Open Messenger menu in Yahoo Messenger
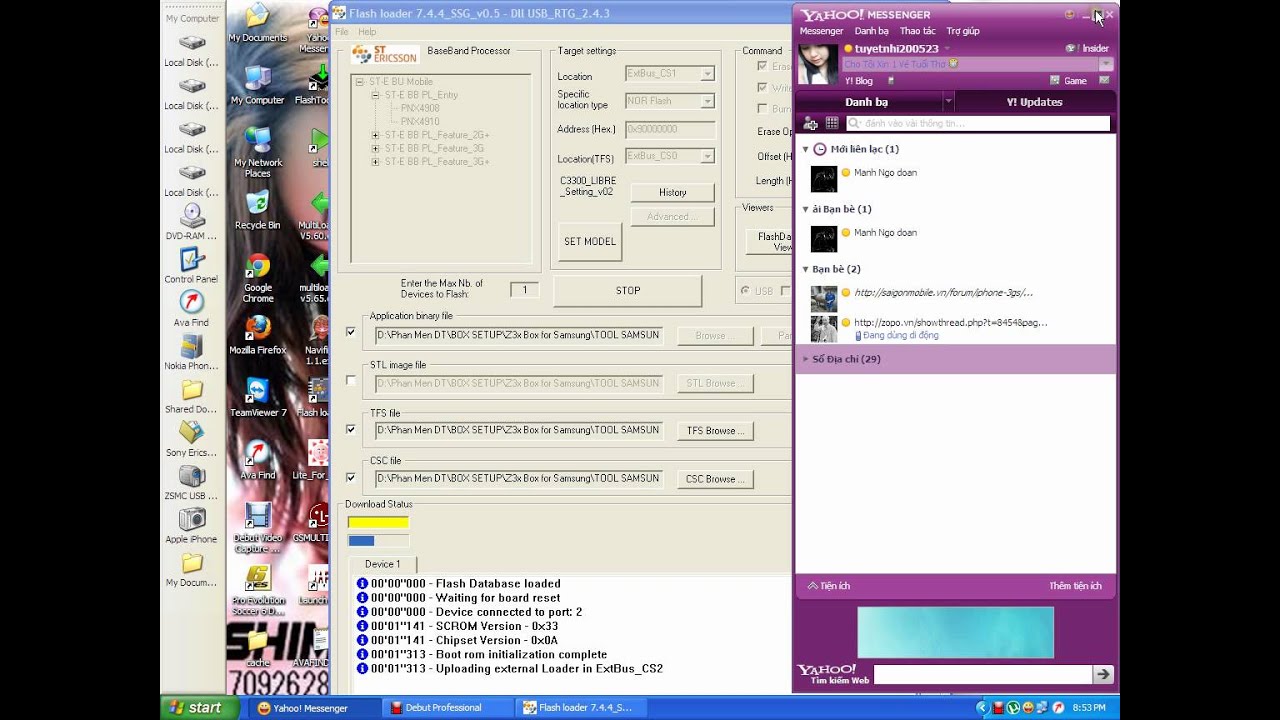 [821, 31]
